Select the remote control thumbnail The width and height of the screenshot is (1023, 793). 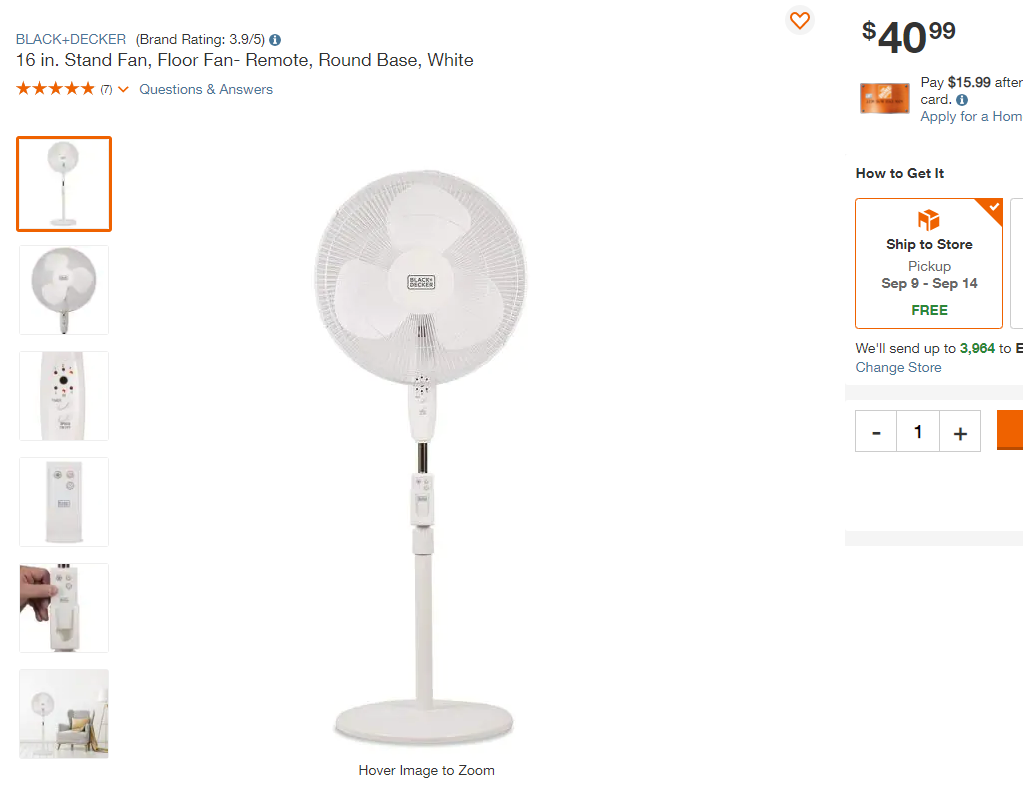64,502
